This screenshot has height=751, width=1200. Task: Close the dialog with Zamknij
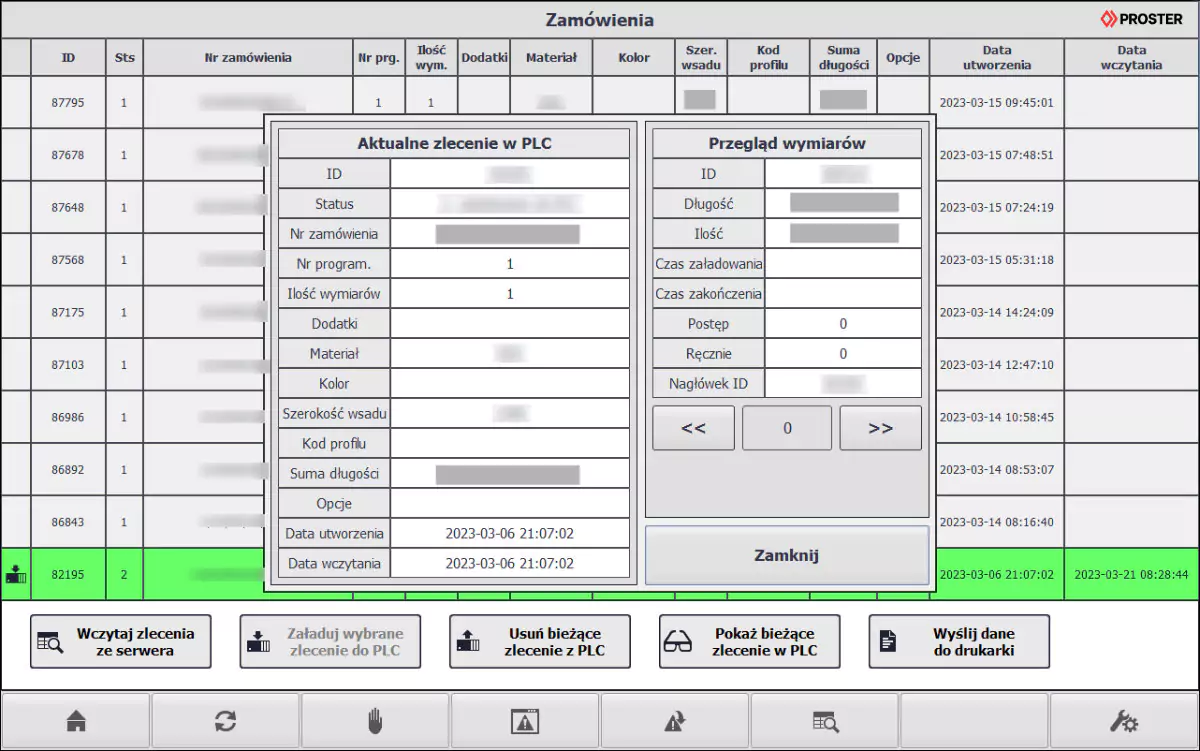786,555
